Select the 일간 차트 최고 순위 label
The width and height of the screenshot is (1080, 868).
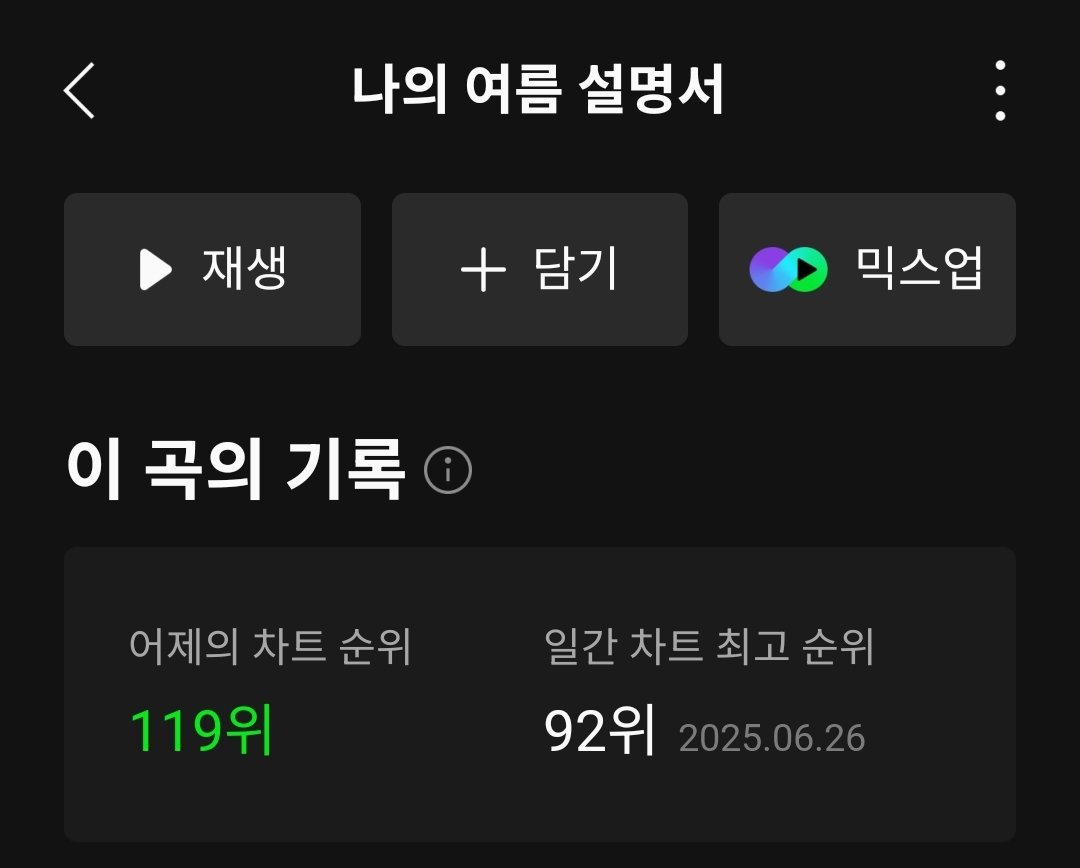[709, 646]
